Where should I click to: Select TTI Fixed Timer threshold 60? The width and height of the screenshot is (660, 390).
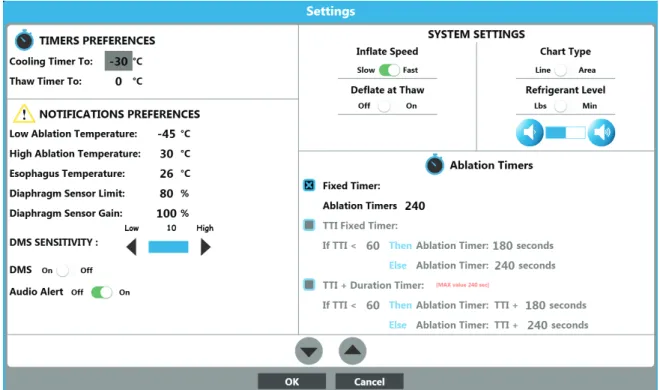point(373,246)
